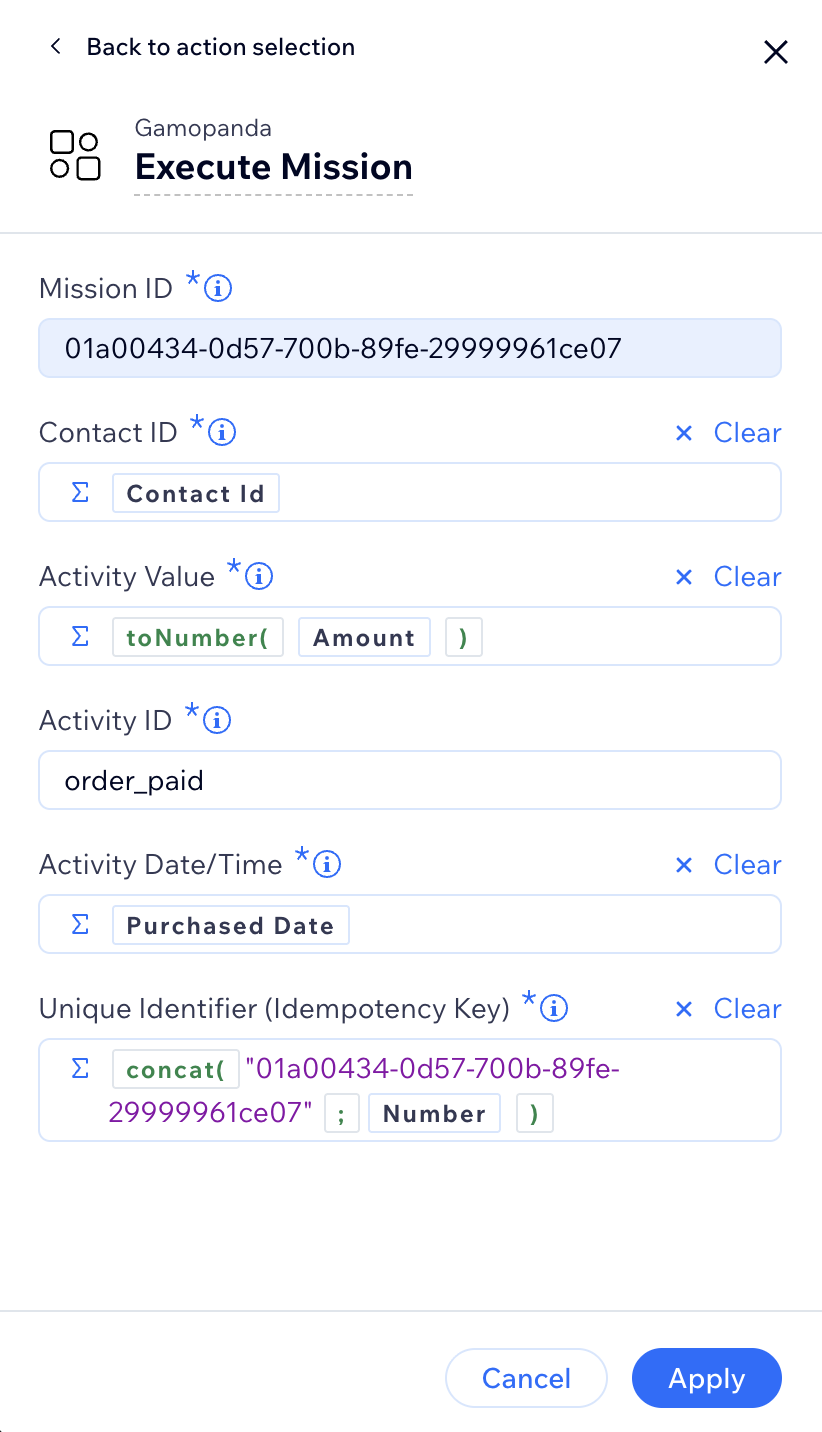Select the sigma icon in Purchased Date field
The width and height of the screenshot is (822, 1432).
click(x=81, y=925)
